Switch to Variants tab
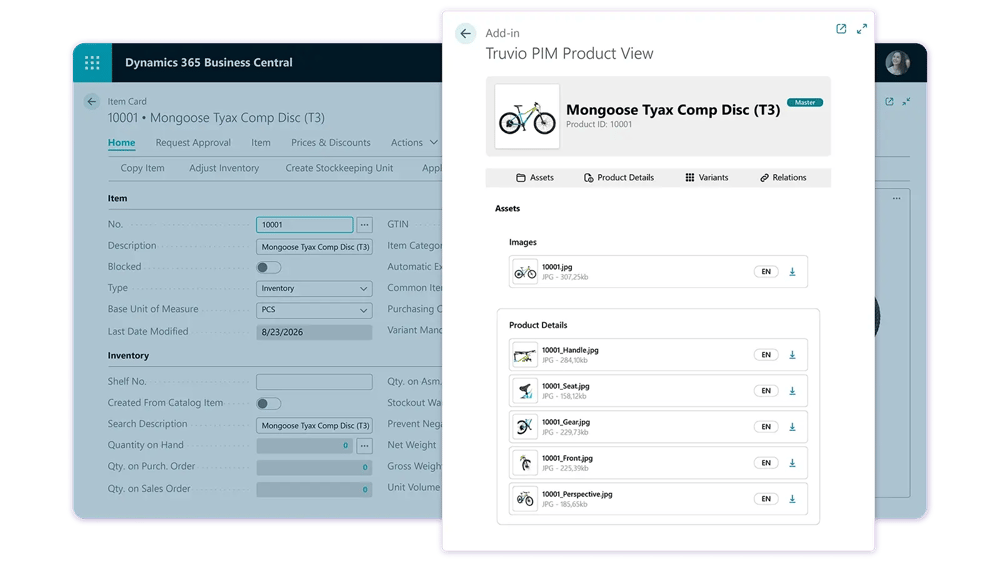The image size is (1000, 562). [x=707, y=177]
